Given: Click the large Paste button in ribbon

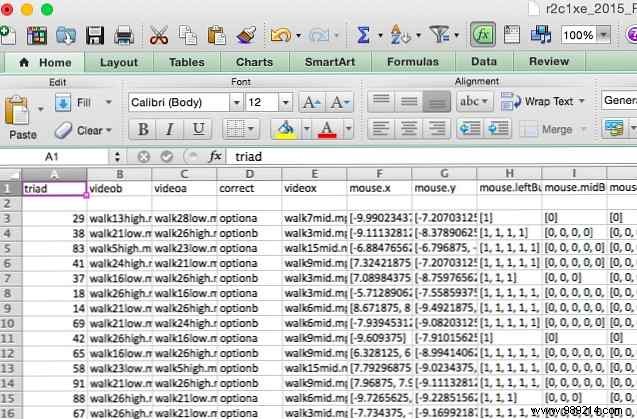Looking at the screenshot, I should pyautogui.click(x=19, y=117).
